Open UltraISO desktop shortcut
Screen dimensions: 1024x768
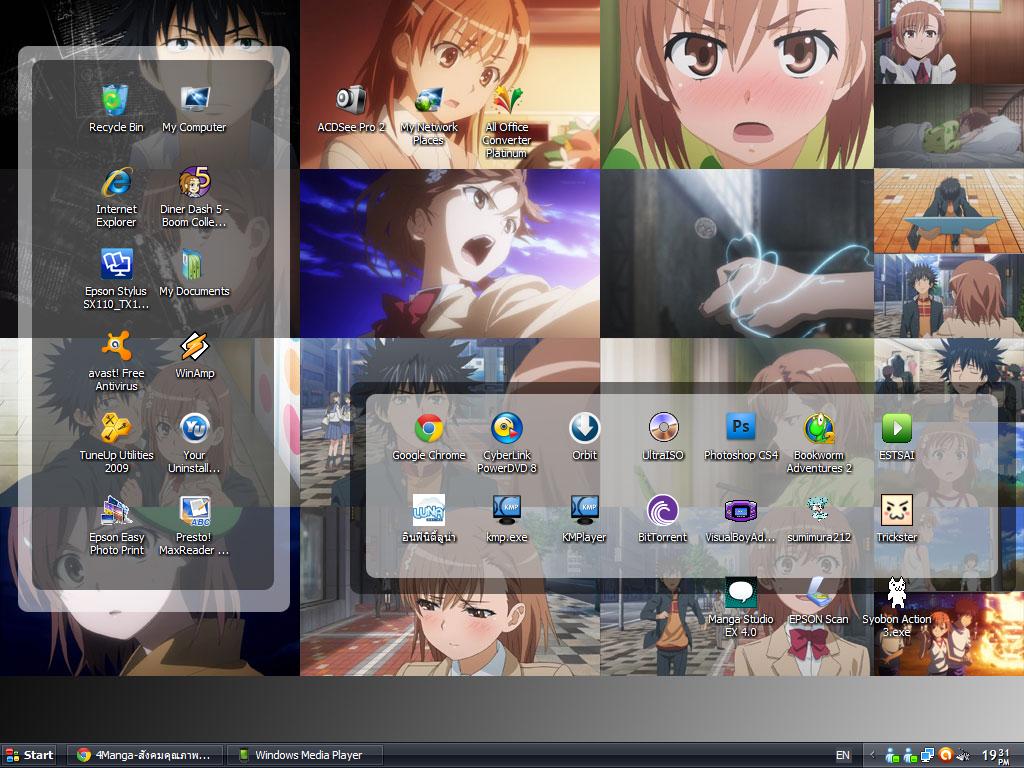pyautogui.click(x=663, y=437)
